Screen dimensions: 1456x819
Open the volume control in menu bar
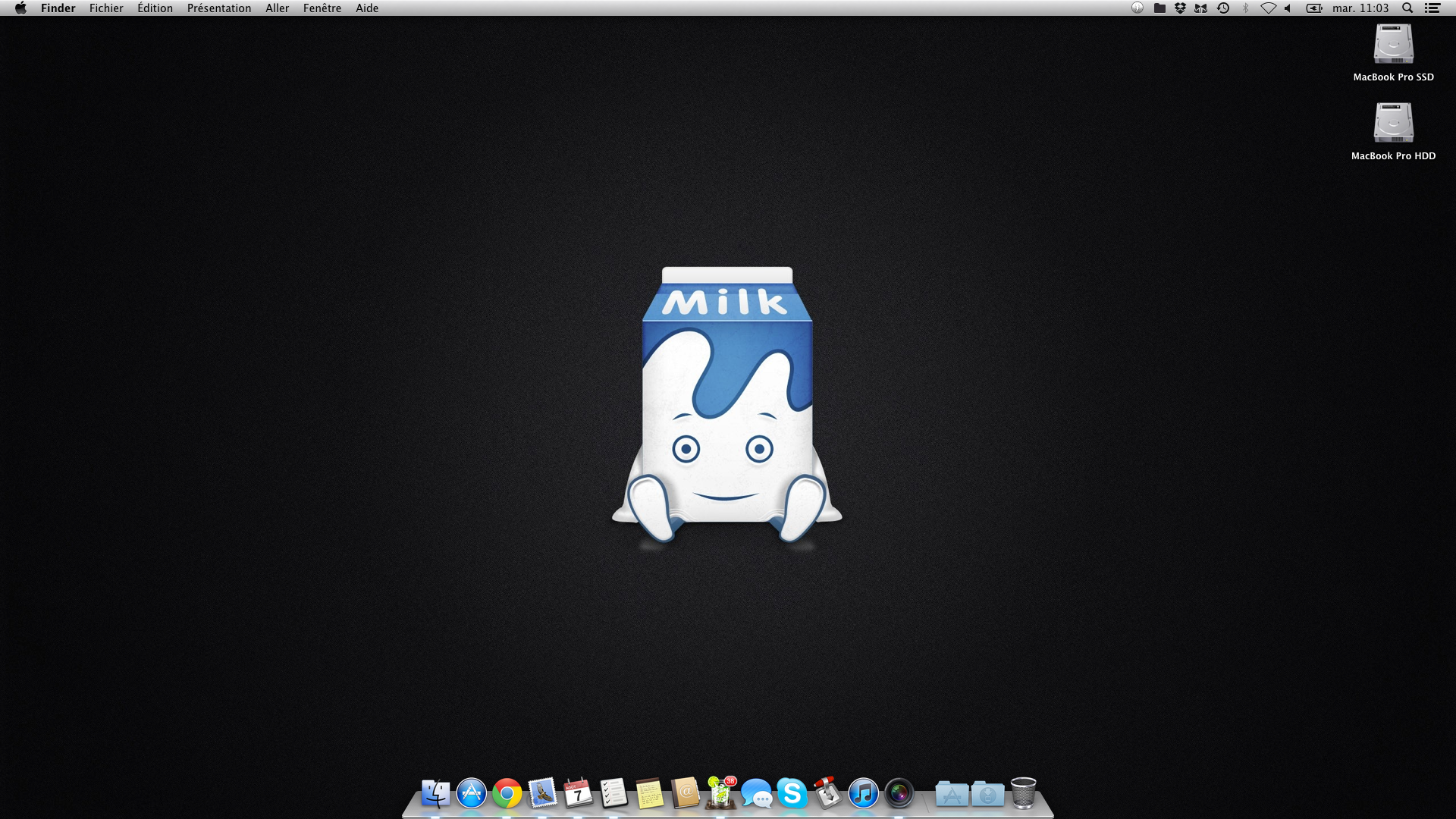[x=1288, y=8]
